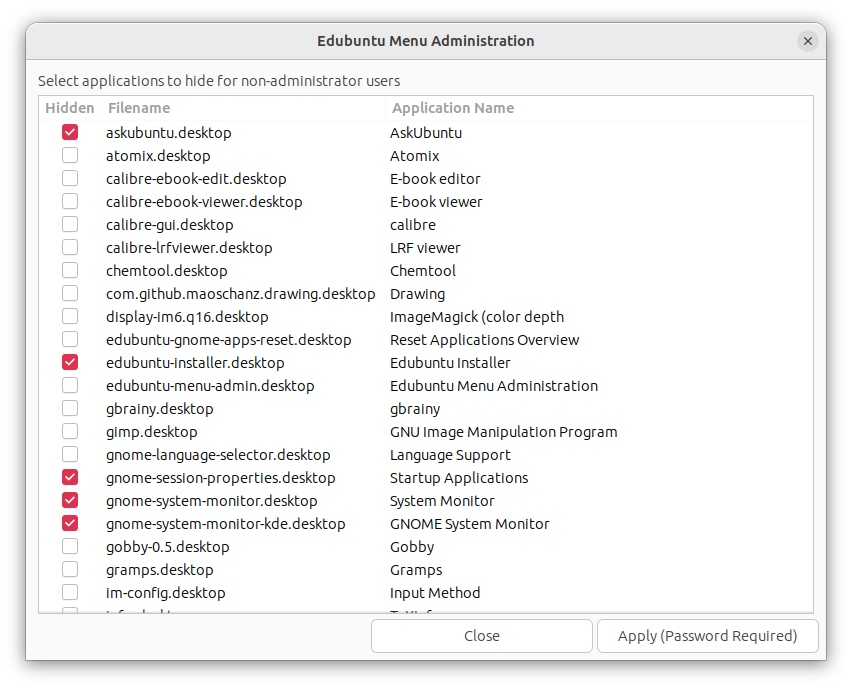The height and width of the screenshot is (689, 852).
Task: Check the gbrainy.desktop hidden checkbox
Action: click(x=70, y=408)
